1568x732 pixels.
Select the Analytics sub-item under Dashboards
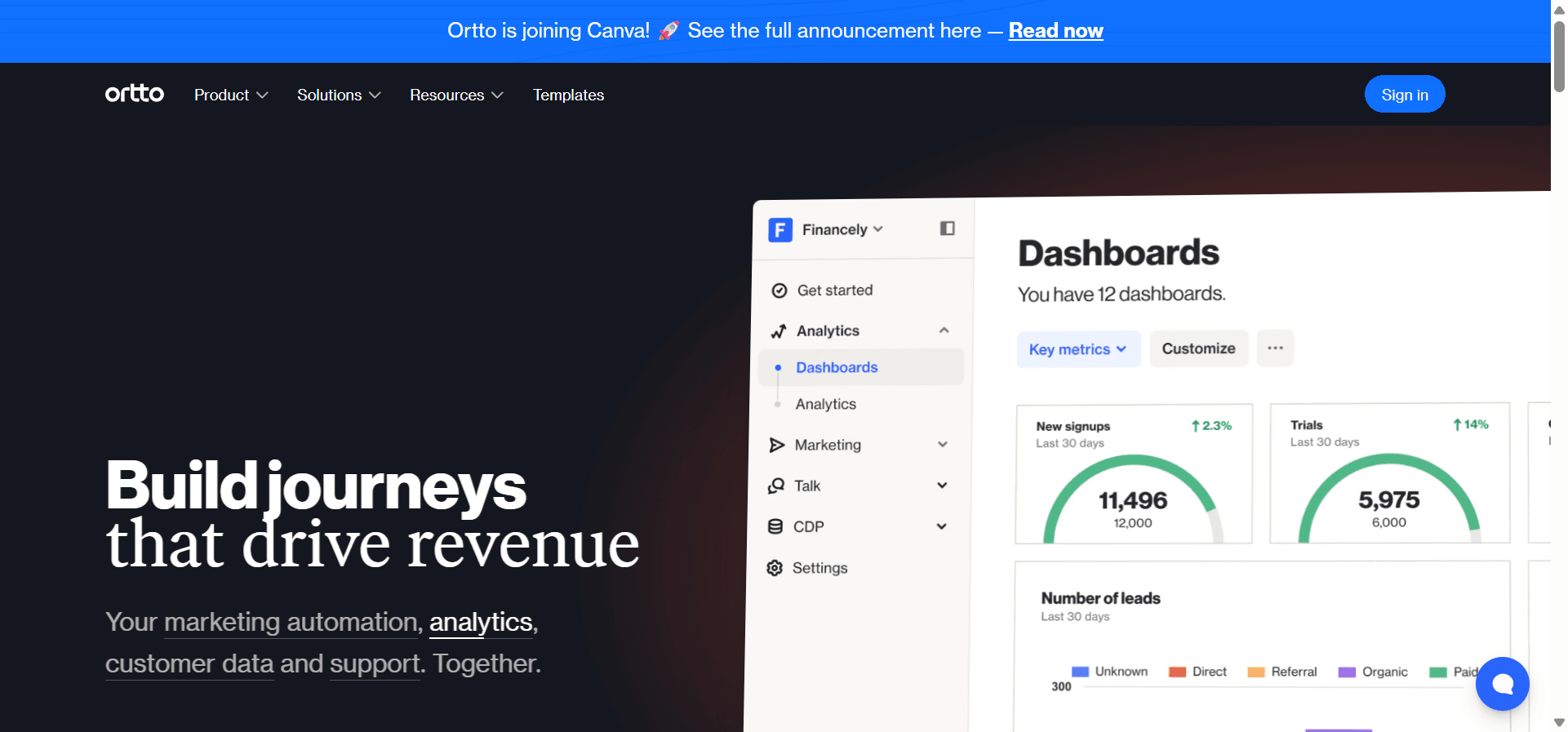coord(826,404)
